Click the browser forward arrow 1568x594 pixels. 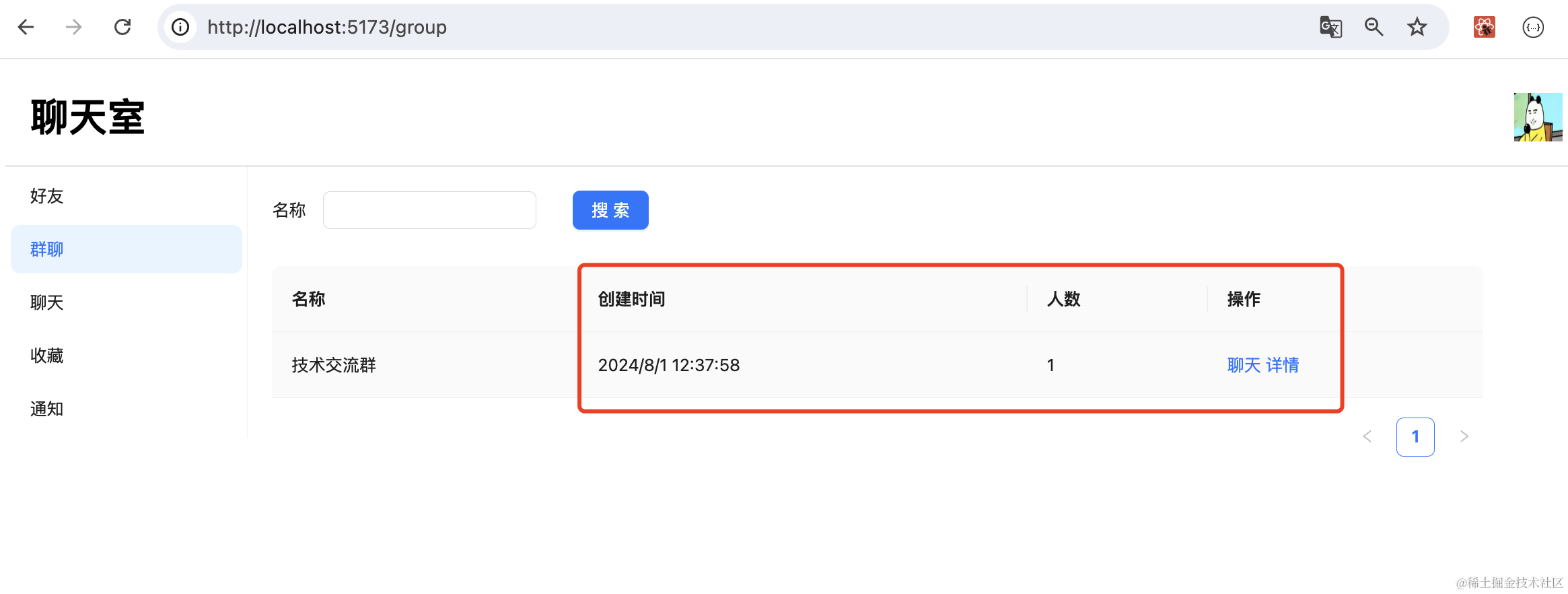click(x=74, y=27)
